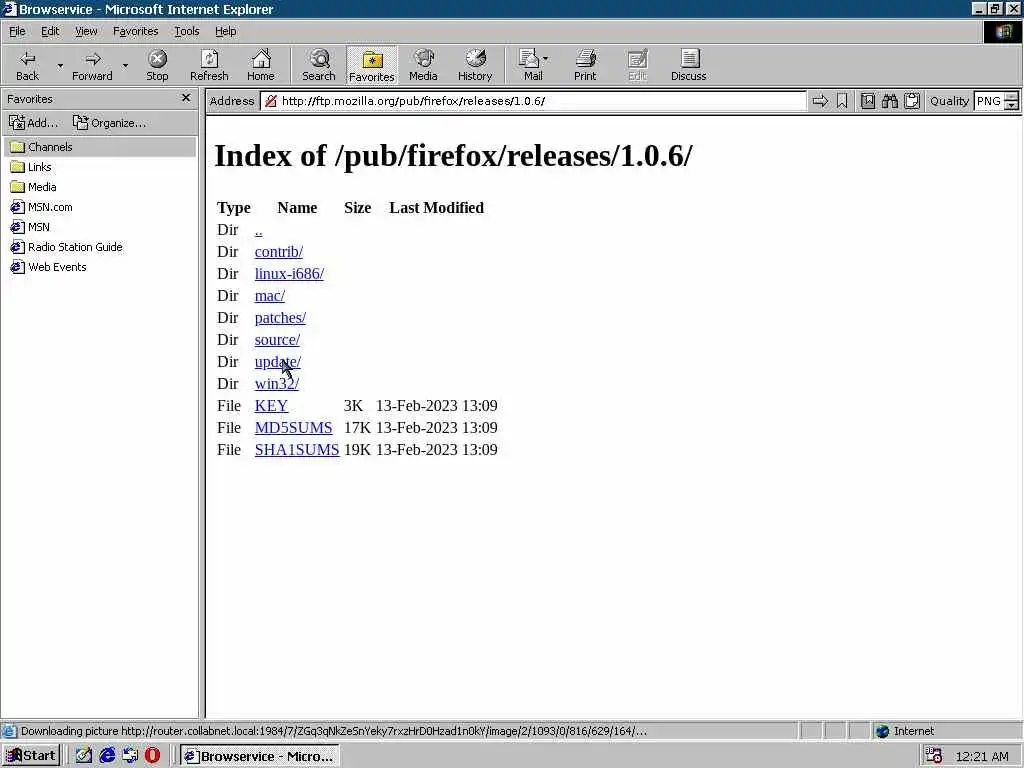Click the Windows logo throbber icon
Image resolution: width=1024 pixels, height=768 pixels.
click(1002, 31)
